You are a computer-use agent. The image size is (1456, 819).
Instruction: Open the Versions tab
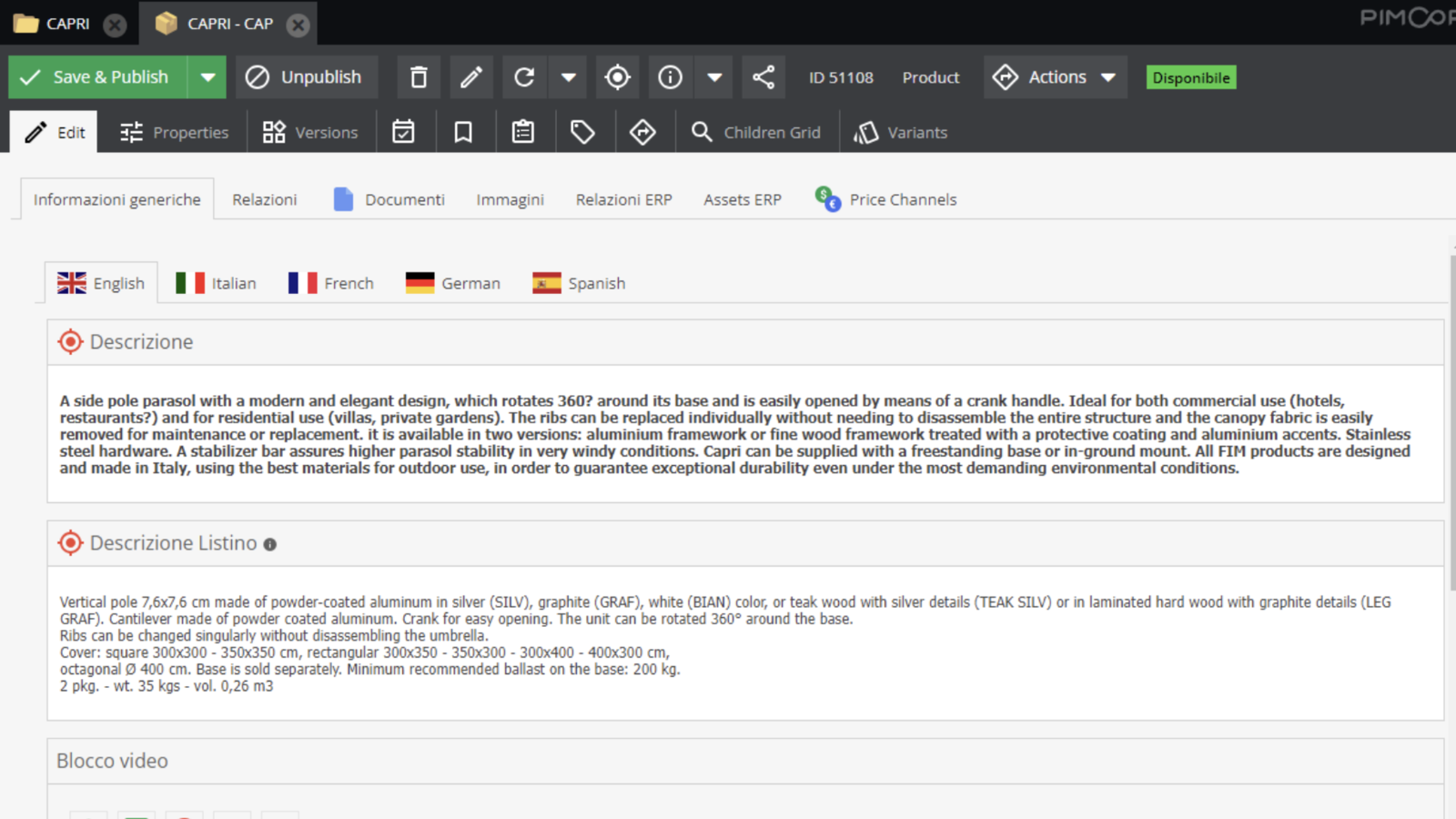[x=310, y=132]
